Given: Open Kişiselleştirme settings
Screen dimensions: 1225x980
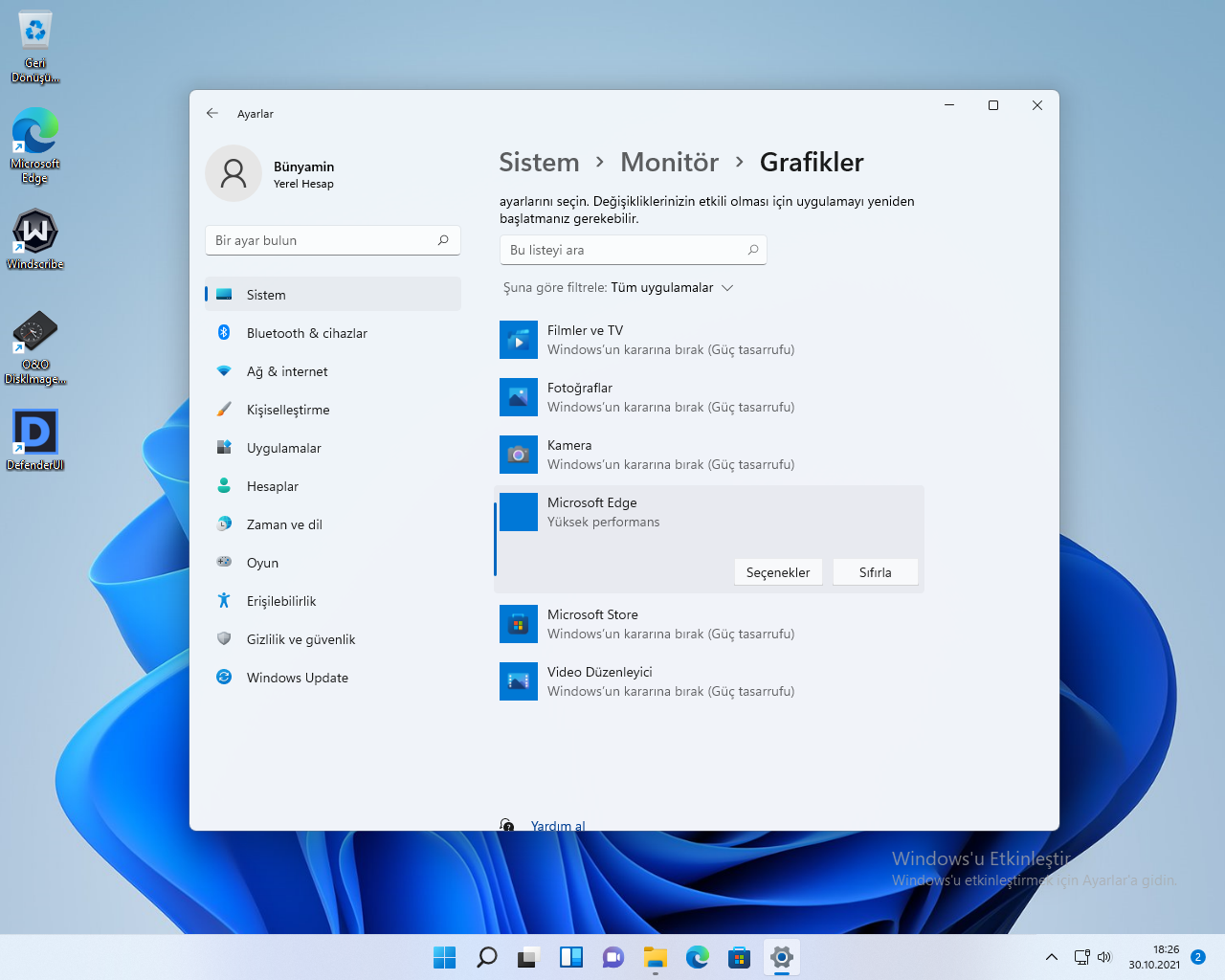Looking at the screenshot, I should coord(333,410).
